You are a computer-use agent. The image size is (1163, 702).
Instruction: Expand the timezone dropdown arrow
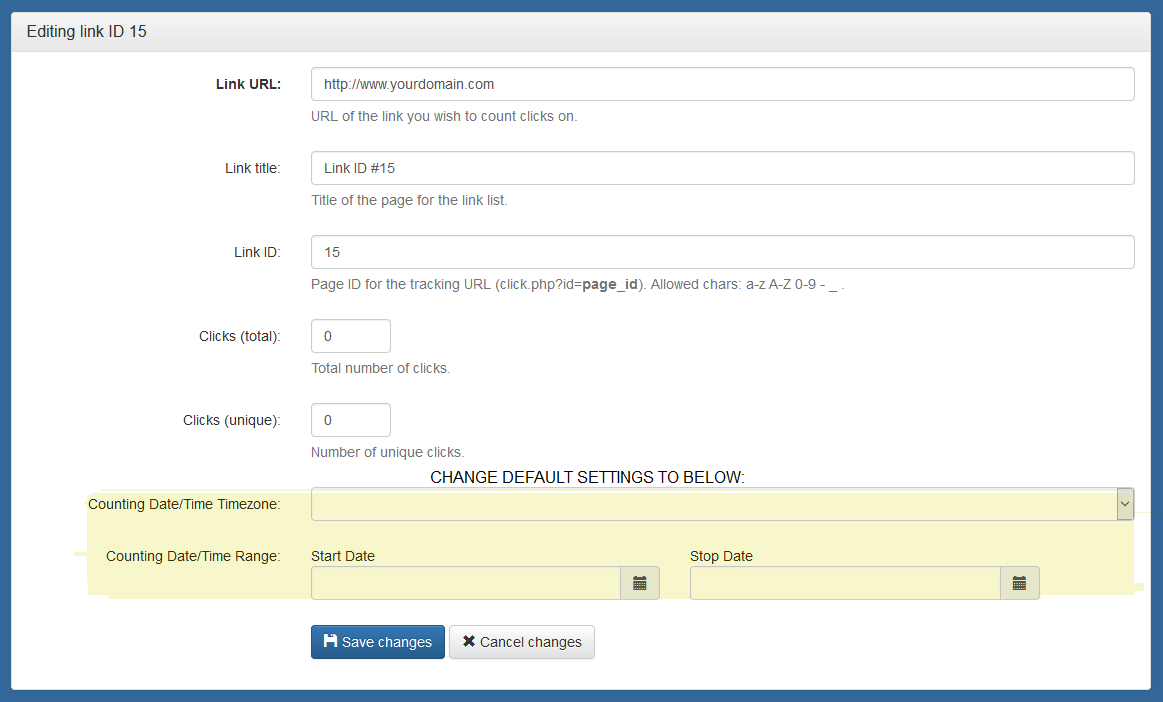(x=1125, y=505)
